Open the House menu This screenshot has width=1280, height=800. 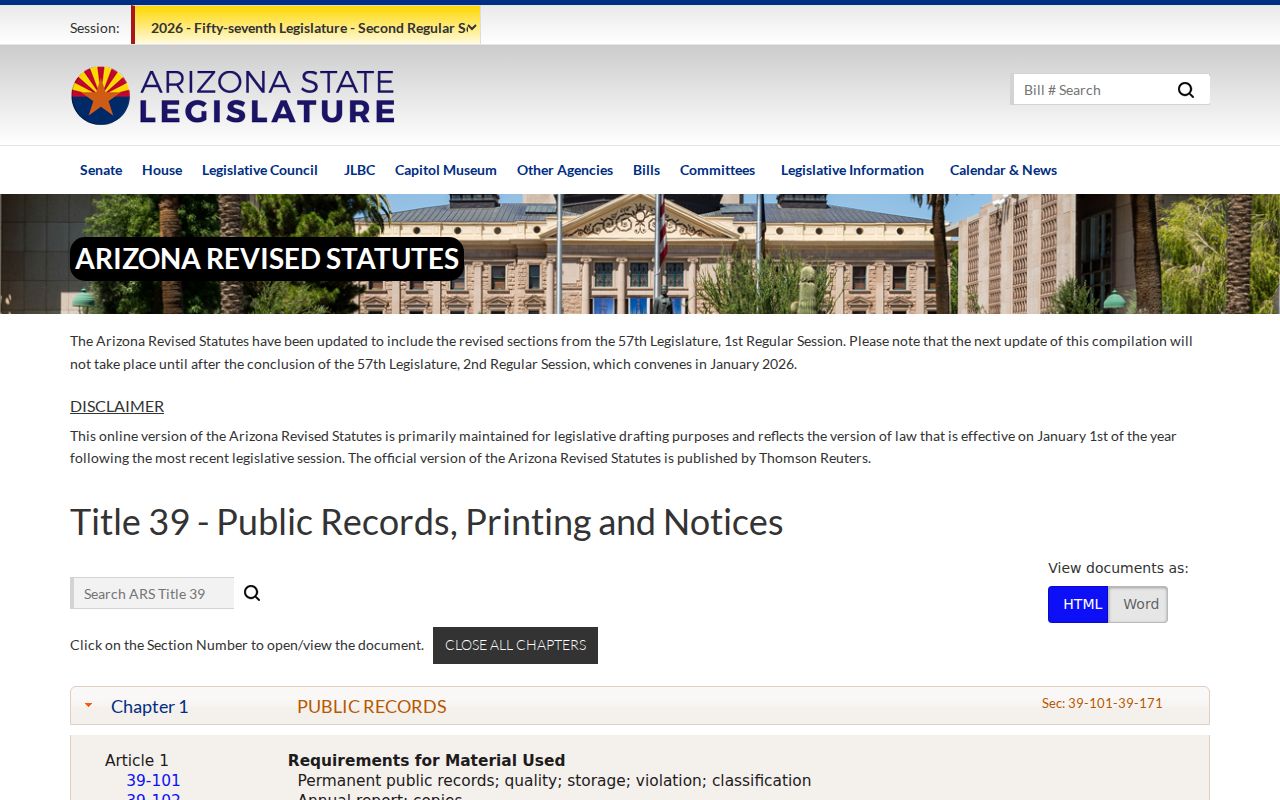click(162, 170)
